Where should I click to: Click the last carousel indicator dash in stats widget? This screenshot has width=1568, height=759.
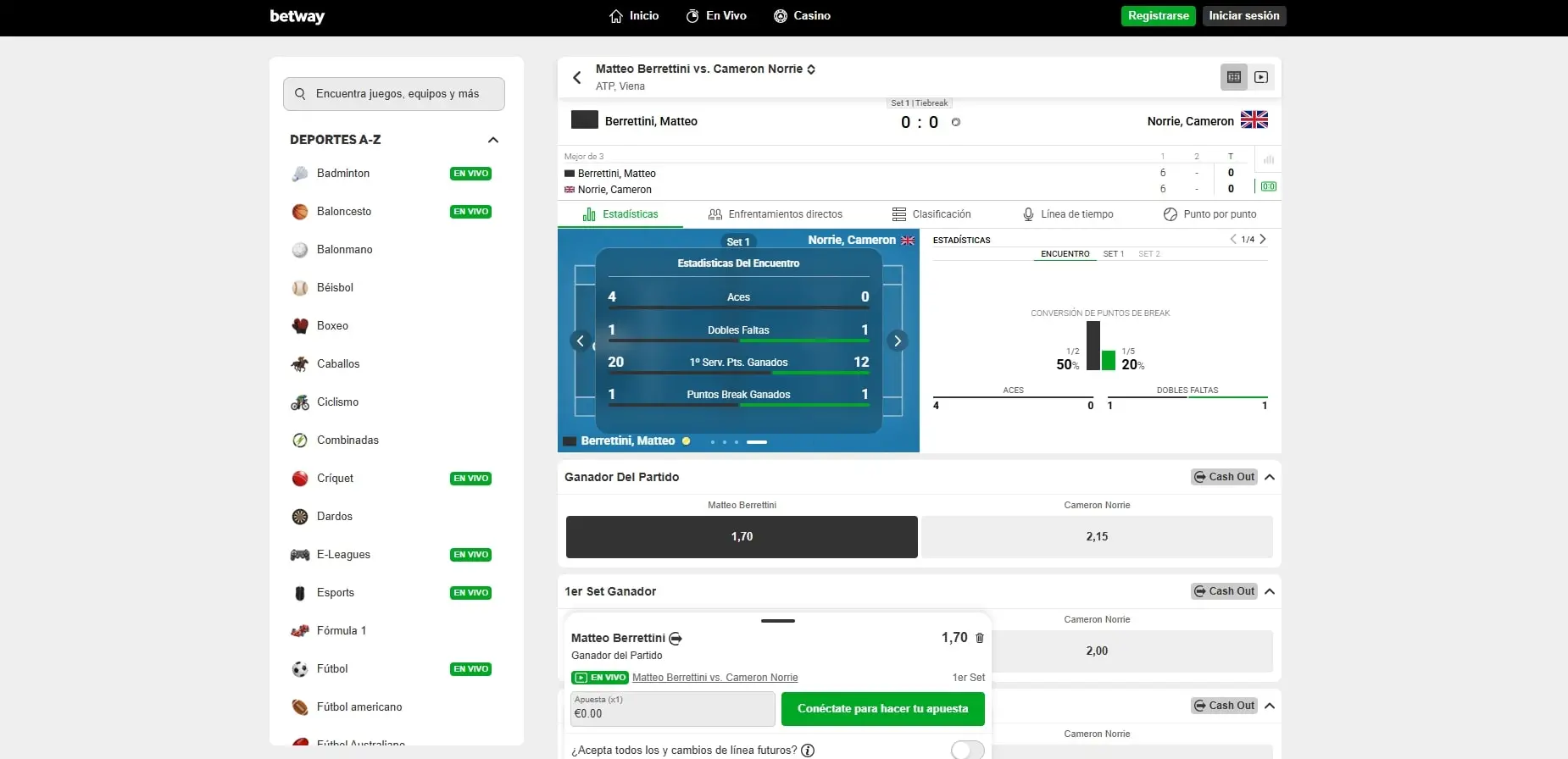[x=757, y=442]
